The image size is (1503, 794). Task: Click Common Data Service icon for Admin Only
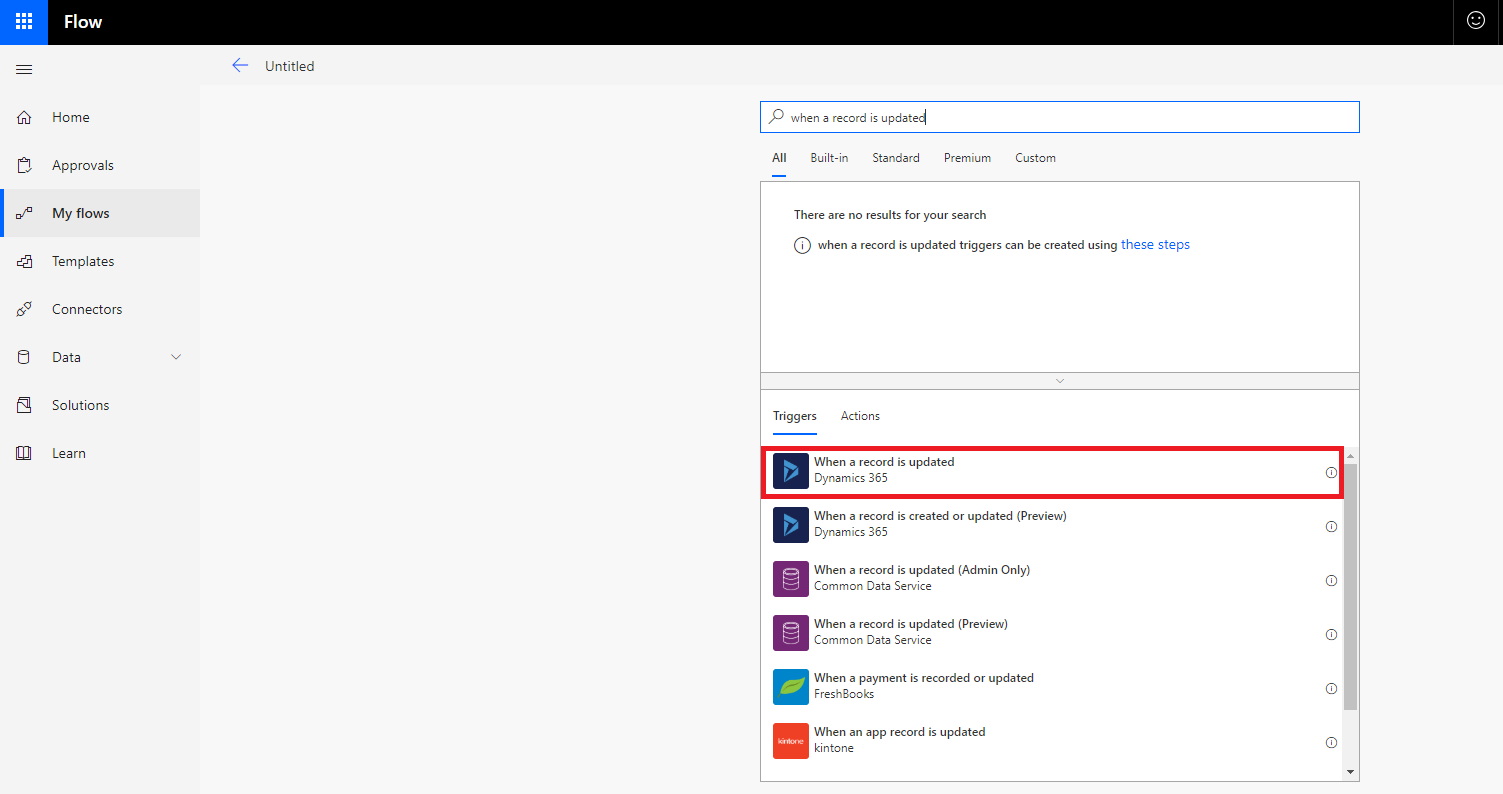click(x=791, y=579)
